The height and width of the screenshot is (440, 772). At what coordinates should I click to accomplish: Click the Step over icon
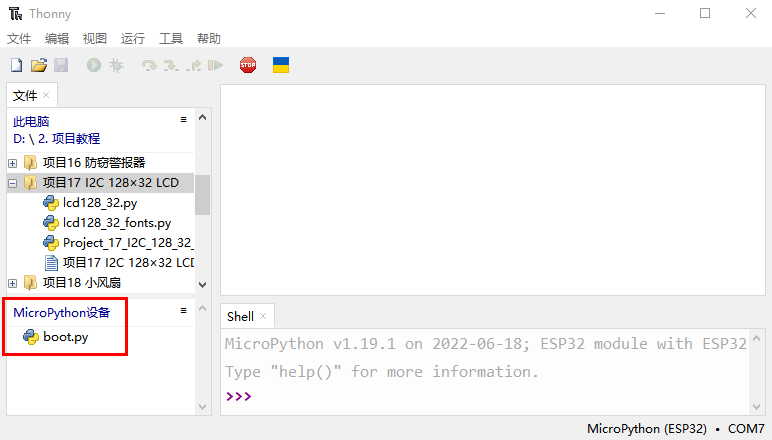[149, 65]
